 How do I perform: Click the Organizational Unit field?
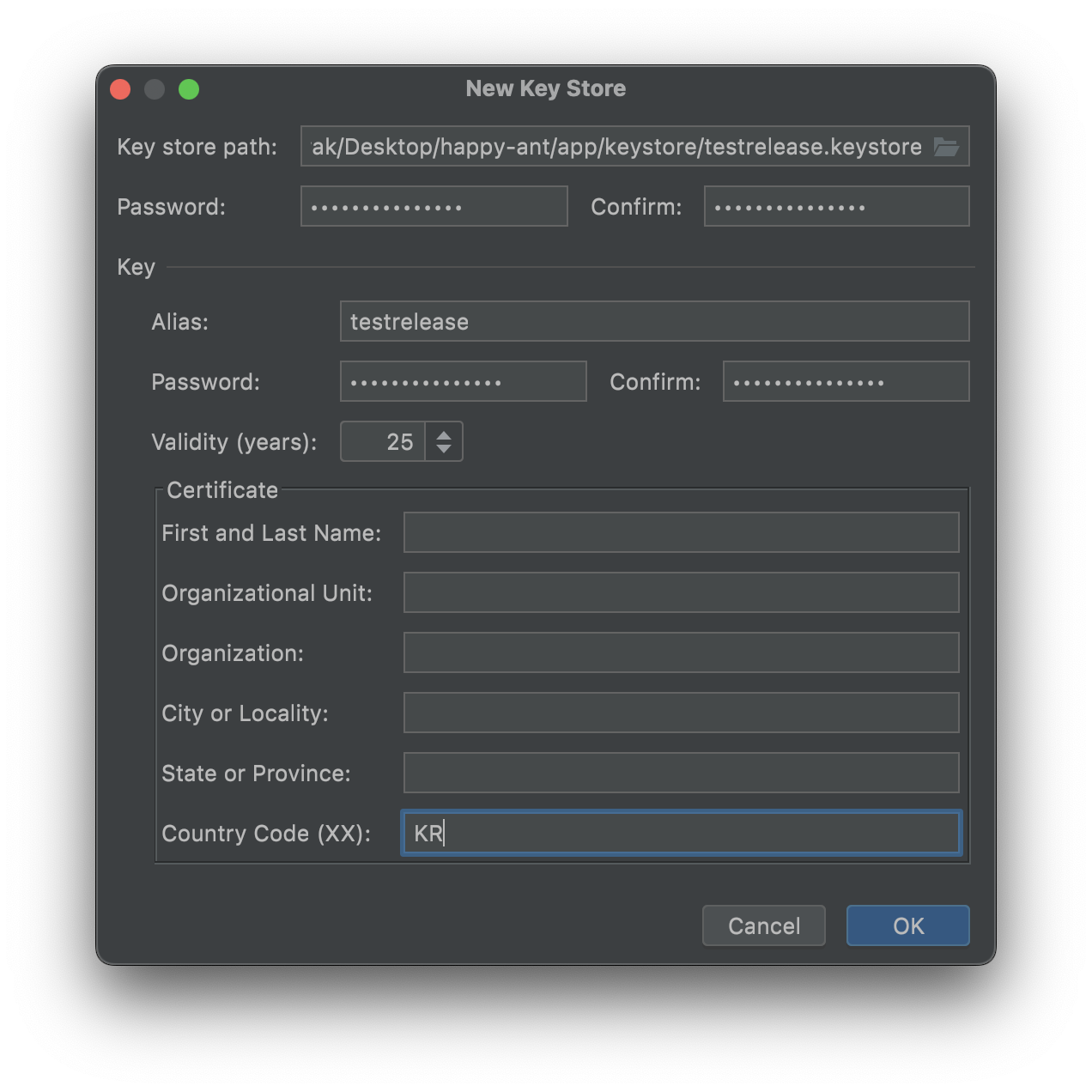point(682,593)
